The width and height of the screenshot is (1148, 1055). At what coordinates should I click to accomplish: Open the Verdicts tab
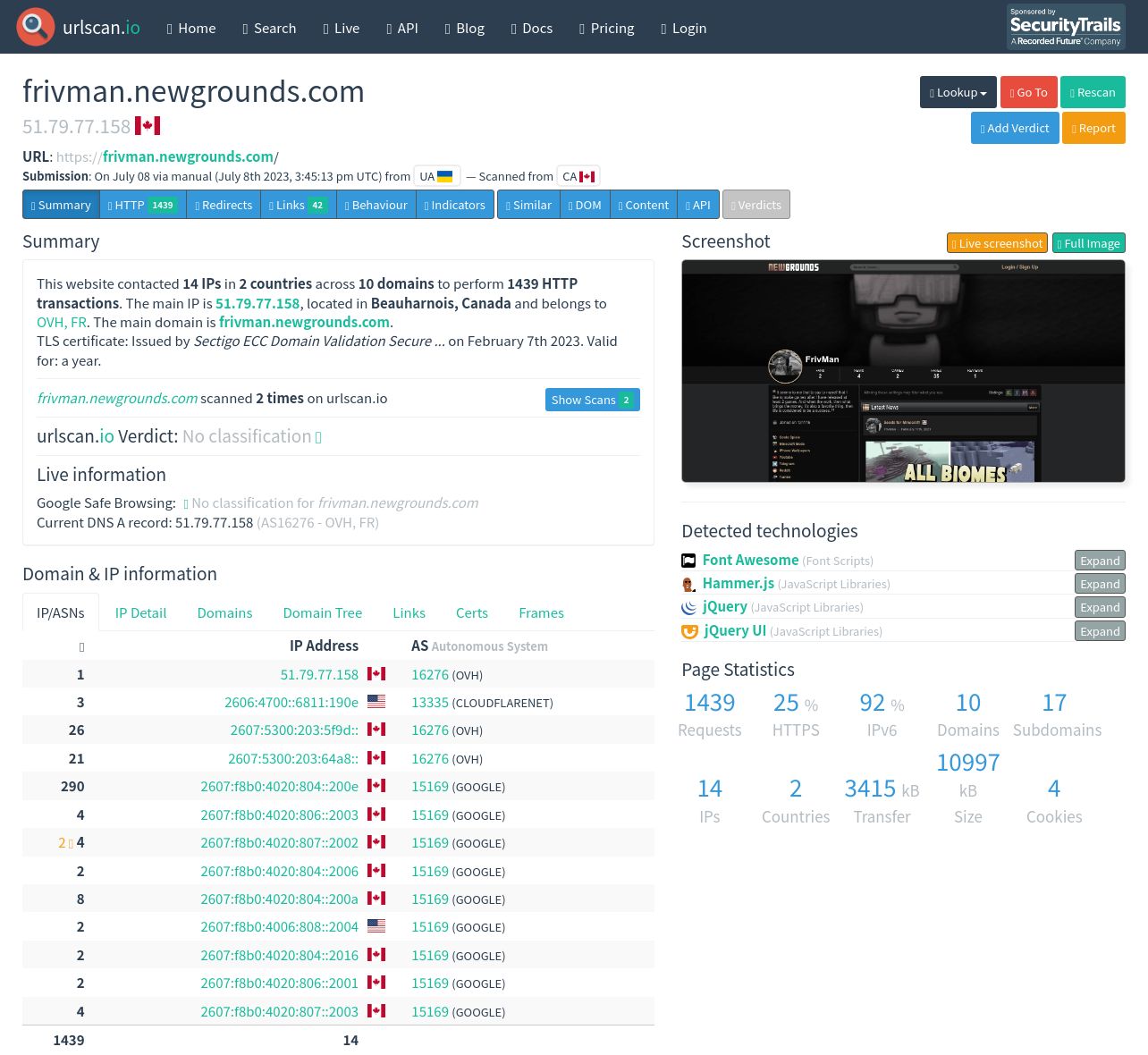756,205
